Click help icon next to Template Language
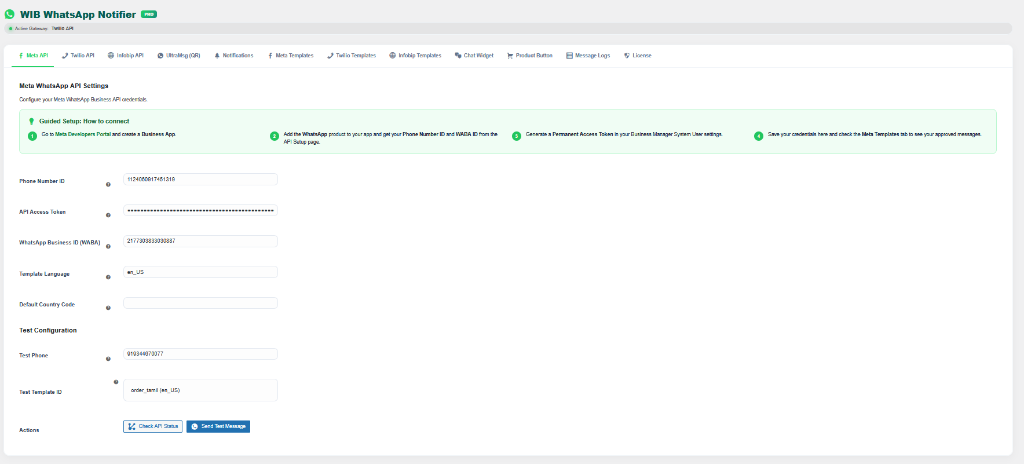 pos(108,277)
